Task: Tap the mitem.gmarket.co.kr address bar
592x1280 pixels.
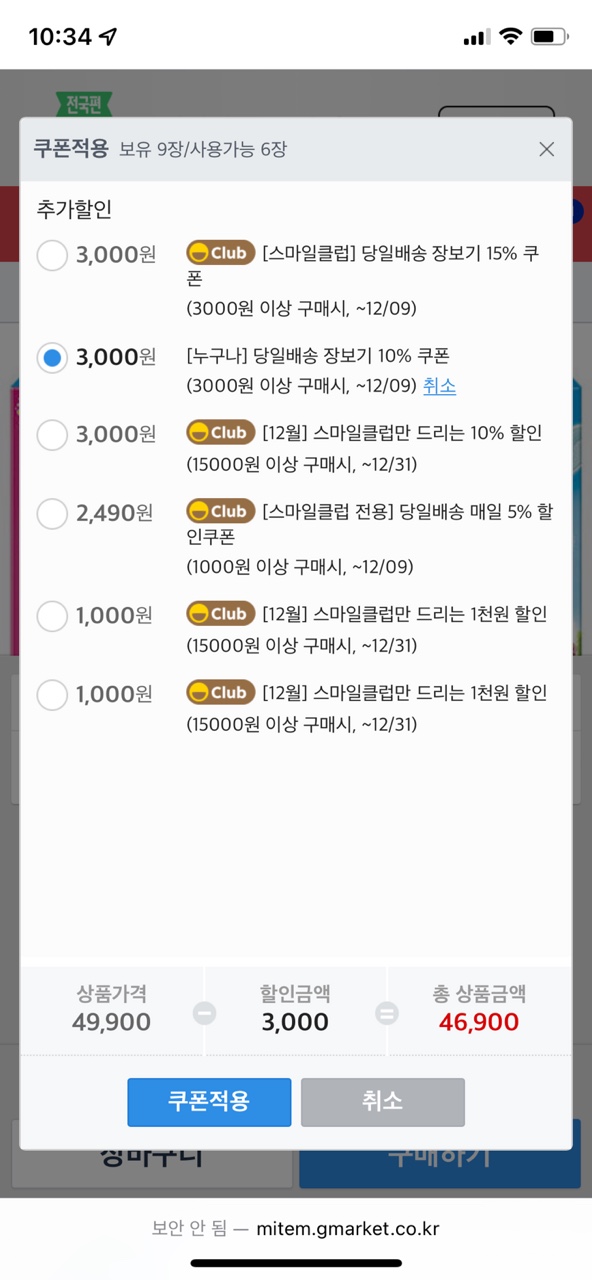Action: (296, 1229)
